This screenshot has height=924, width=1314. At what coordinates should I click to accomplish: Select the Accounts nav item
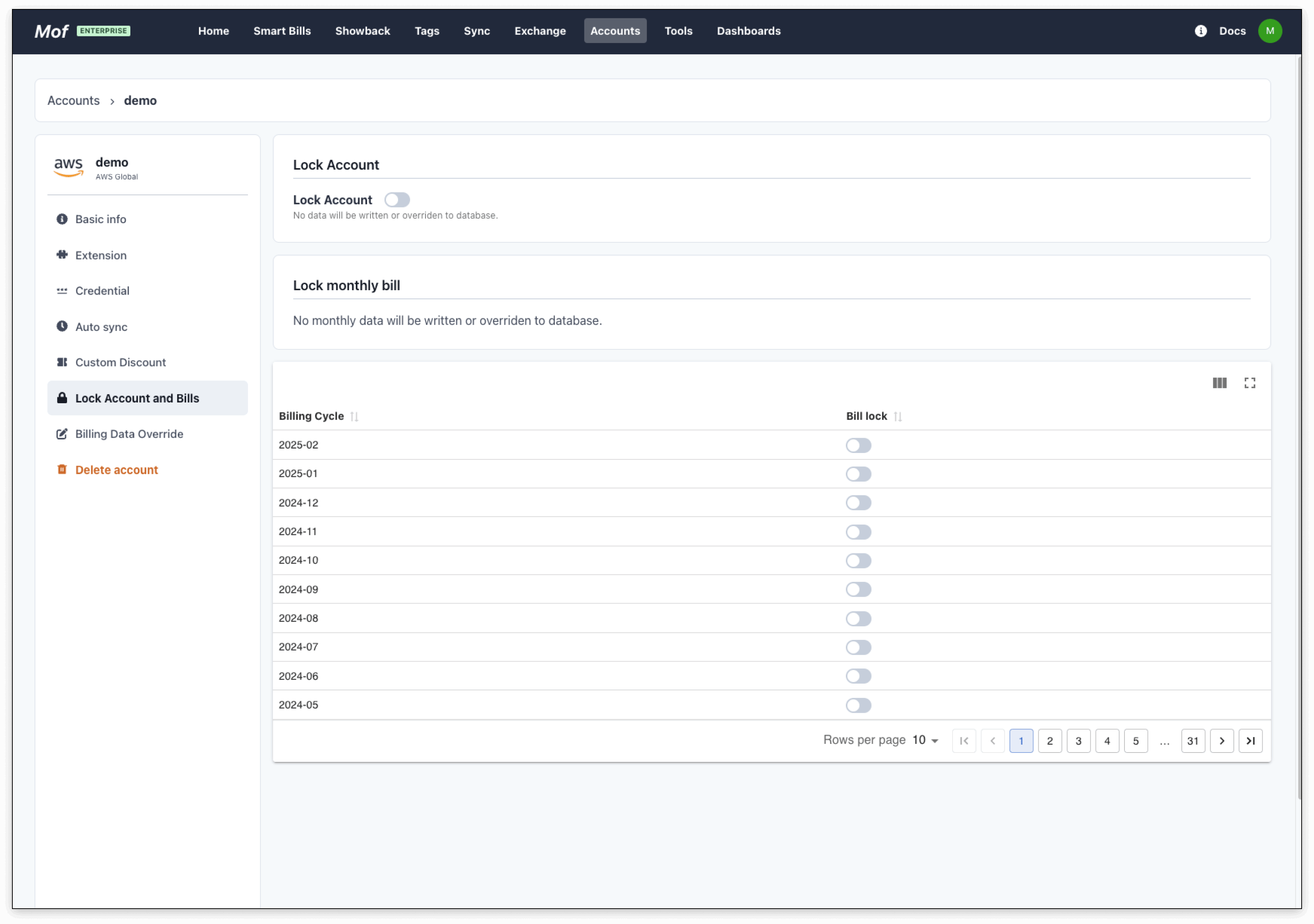click(615, 31)
